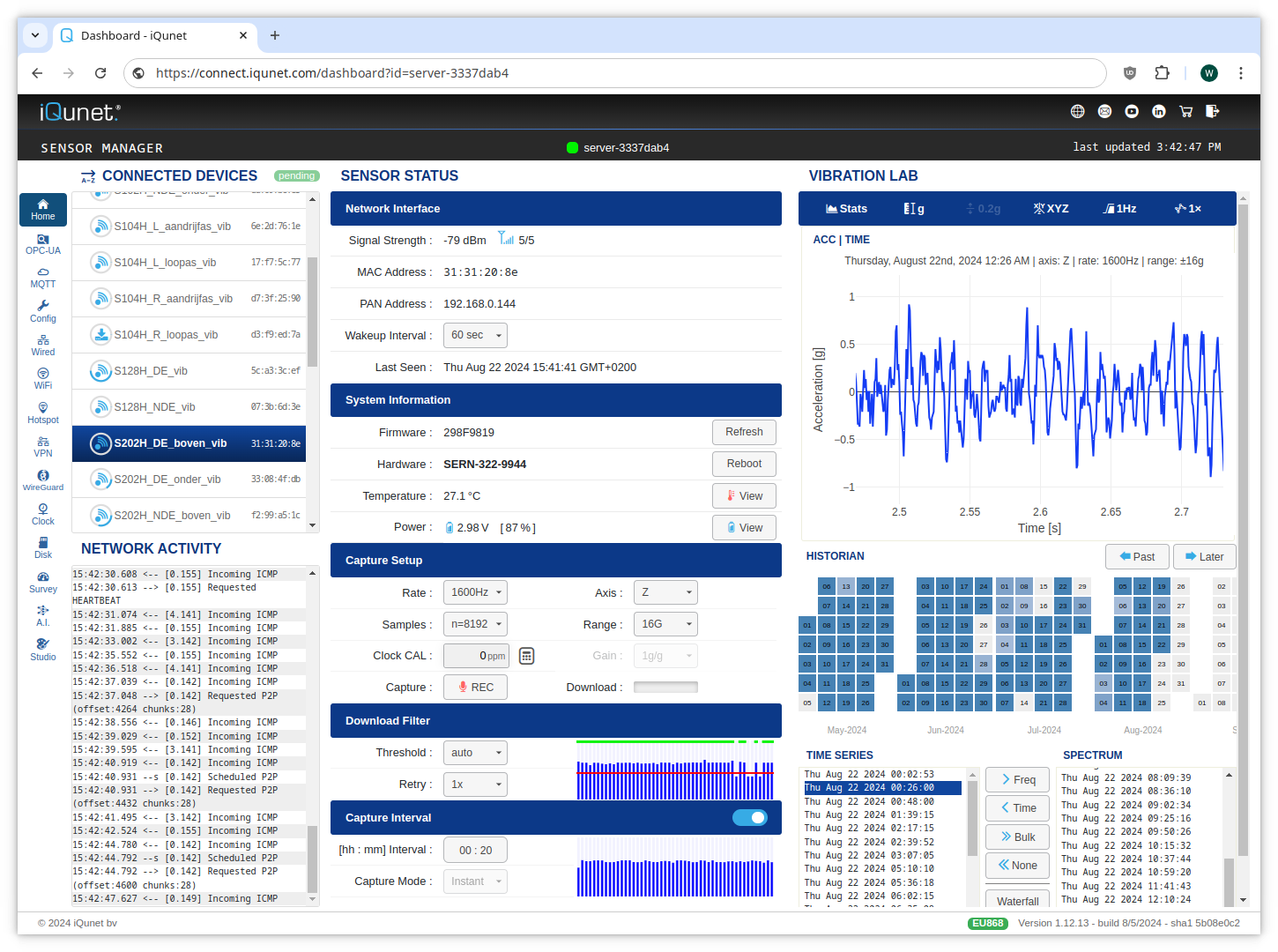The height and width of the screenshot is (952, 1278).
Task: Select spectrum entry Thu Aug 22 2024 09:02:34
Action: click(1126, 805)
